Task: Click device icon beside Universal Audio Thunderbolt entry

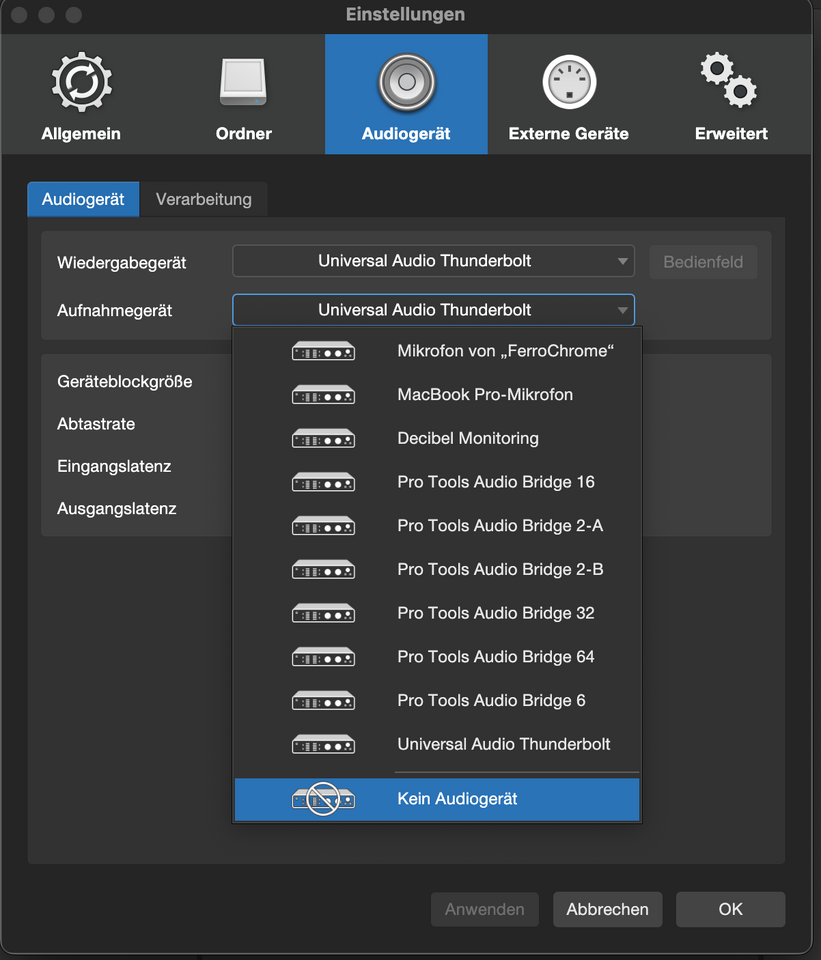Action: click(323, 744)
